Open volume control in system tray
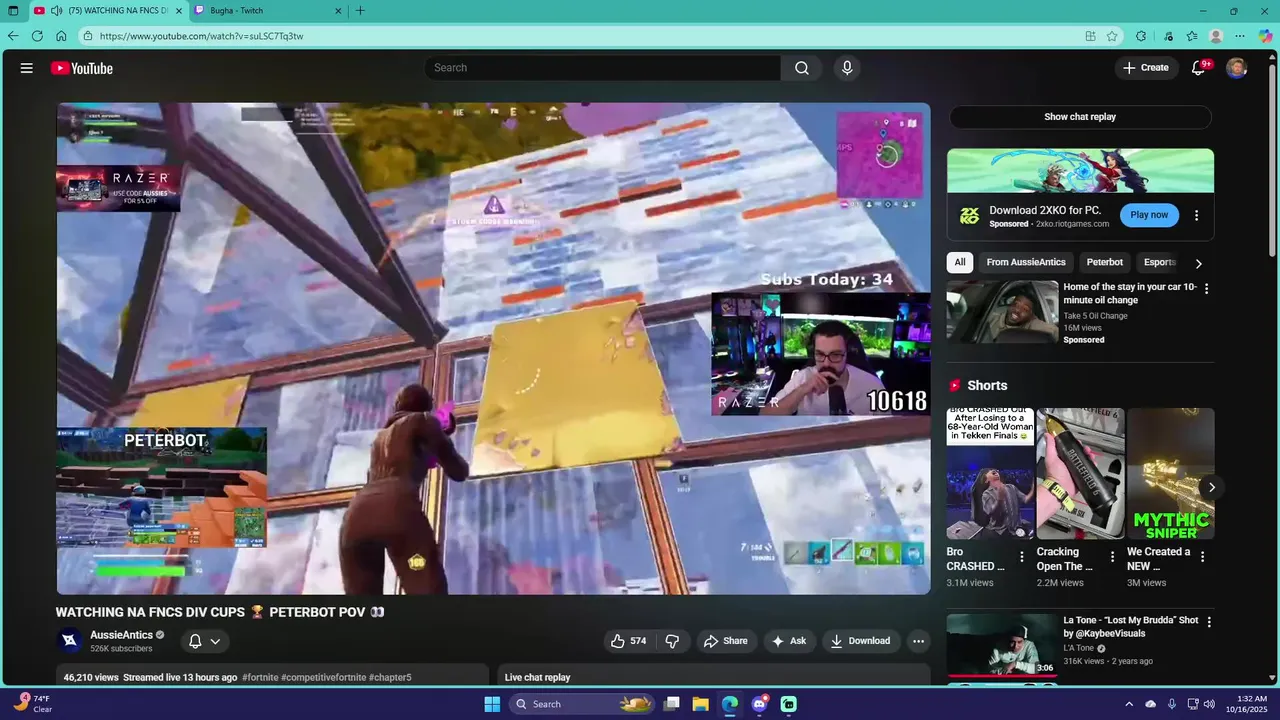Image resolution: width=1280 pixels, height=720 pixels. (1209, 704)
